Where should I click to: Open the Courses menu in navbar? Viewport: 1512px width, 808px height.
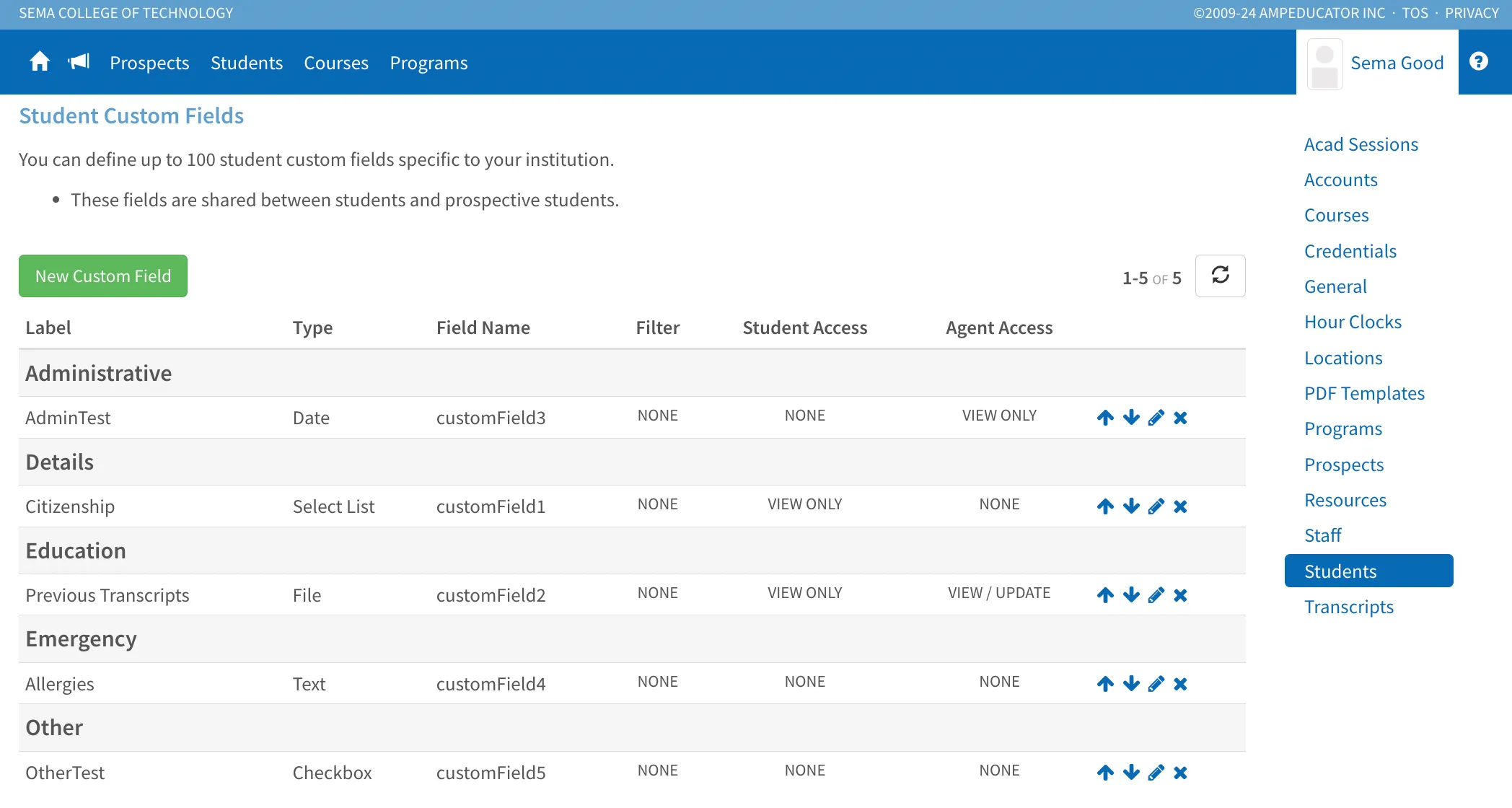336,63
